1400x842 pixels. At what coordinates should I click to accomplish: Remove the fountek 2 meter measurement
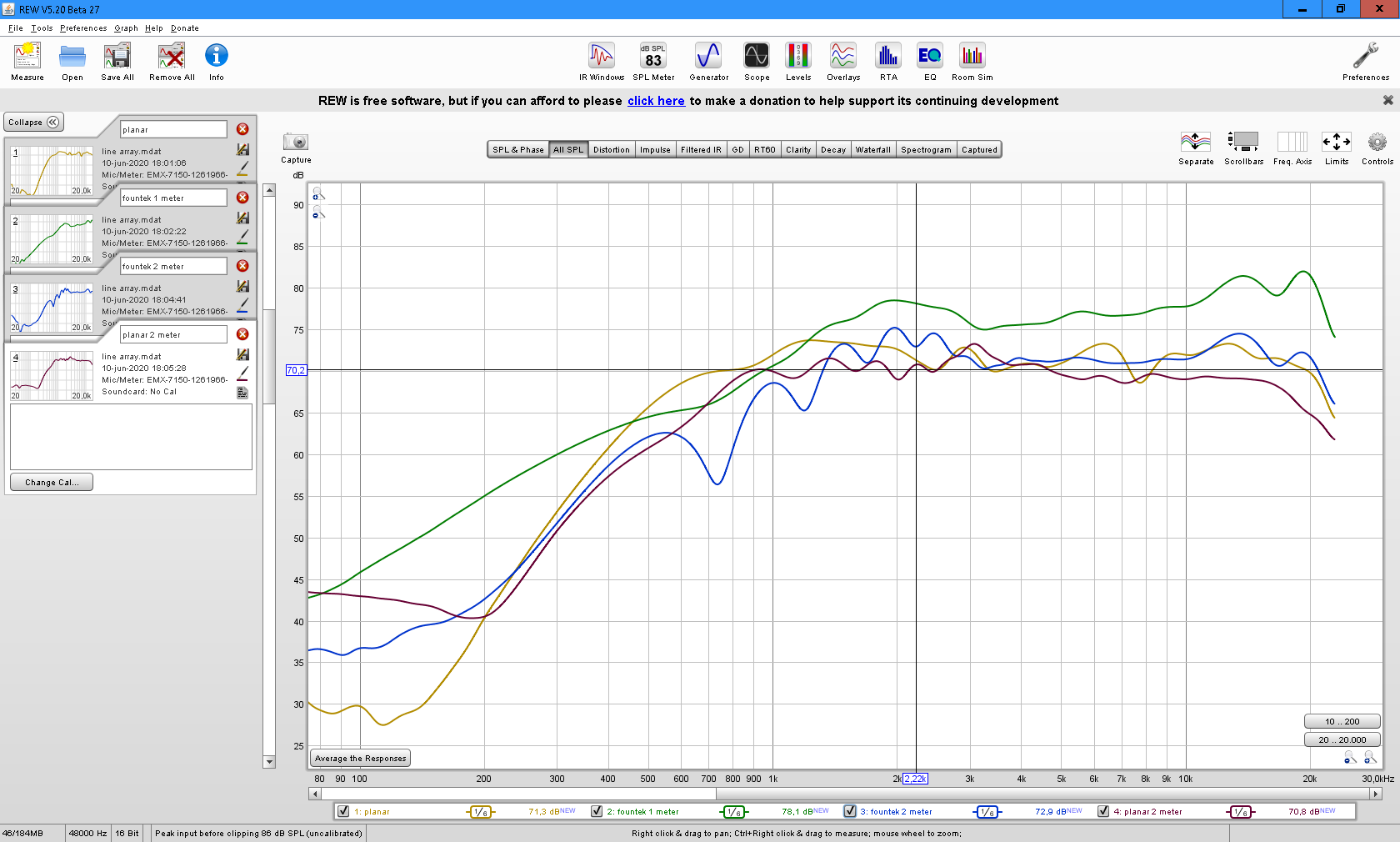(x=242, y=266)
